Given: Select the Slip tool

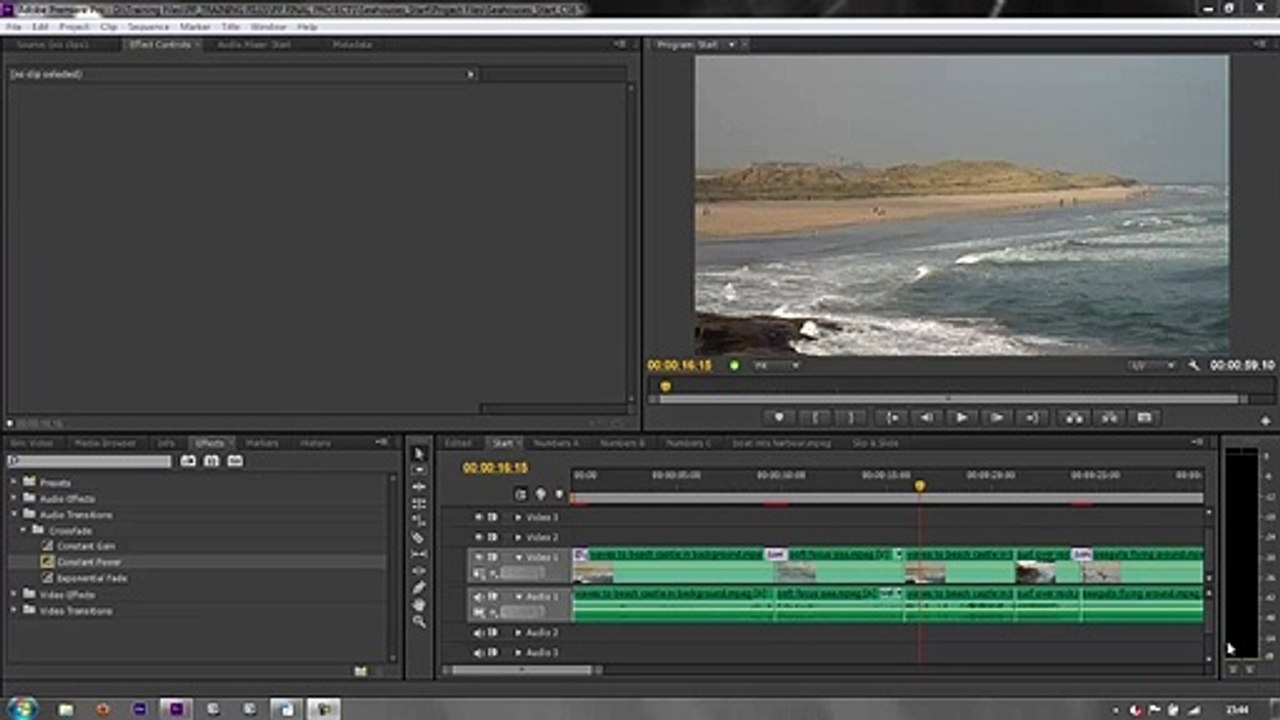Looking at the screenshot, I should point(419,554).
